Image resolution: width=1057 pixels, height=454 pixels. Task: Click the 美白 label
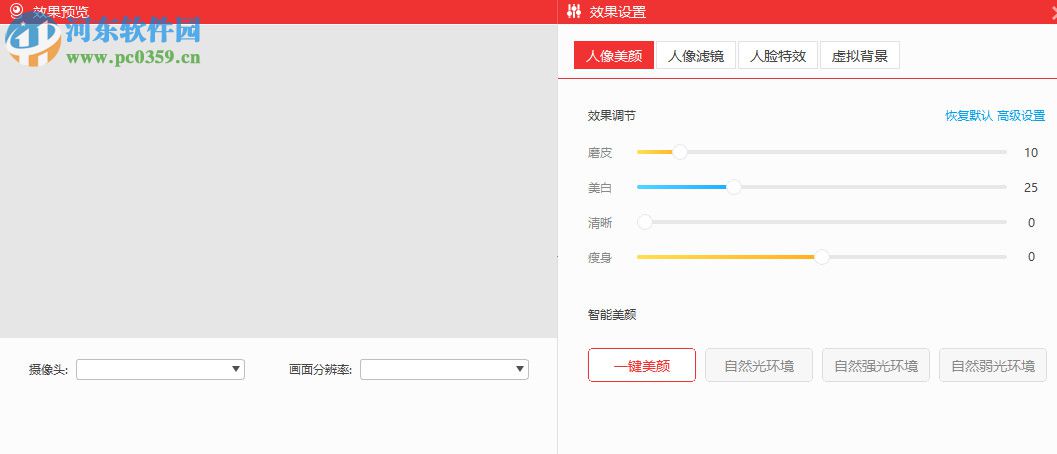tap(600, 188)
